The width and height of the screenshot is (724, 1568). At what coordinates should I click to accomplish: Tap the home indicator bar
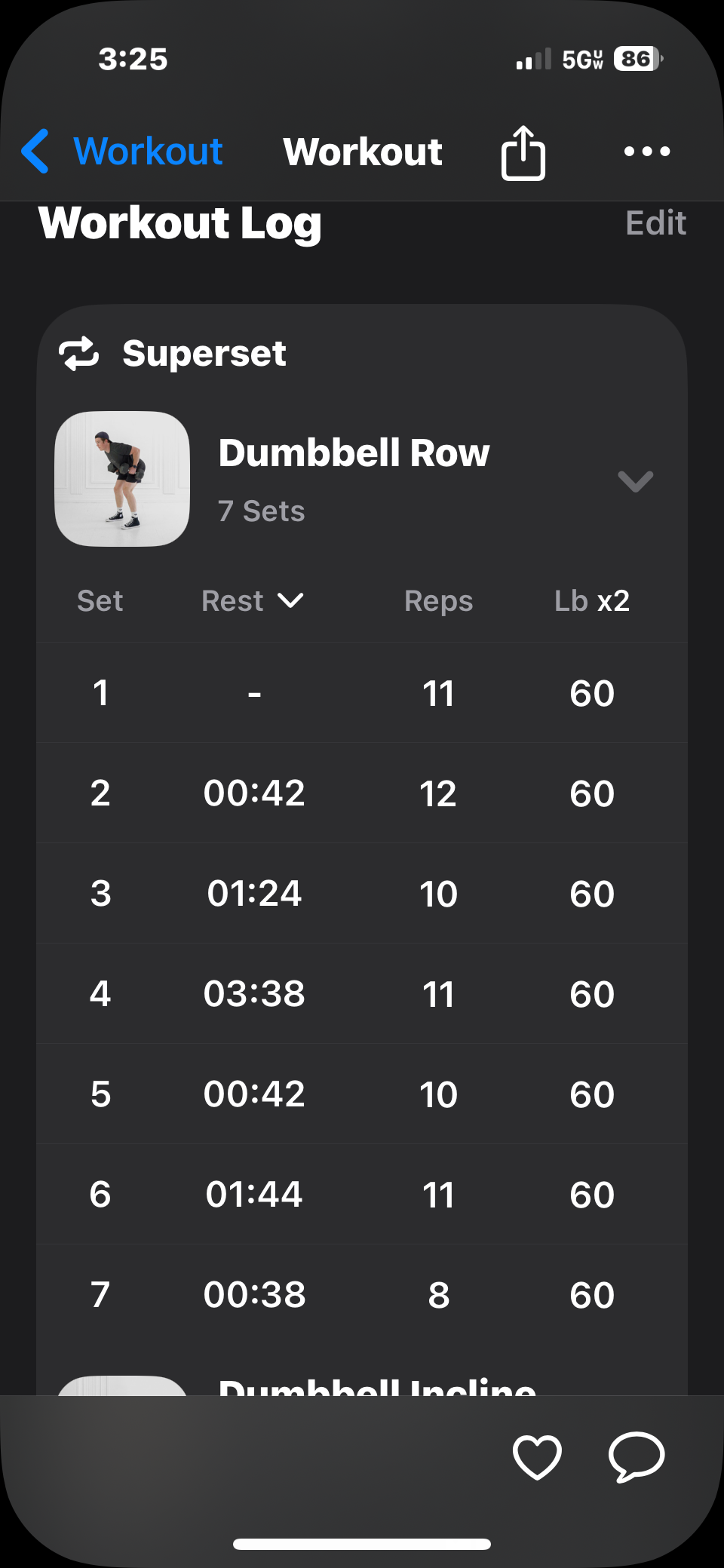click(x=362, y=1544)
